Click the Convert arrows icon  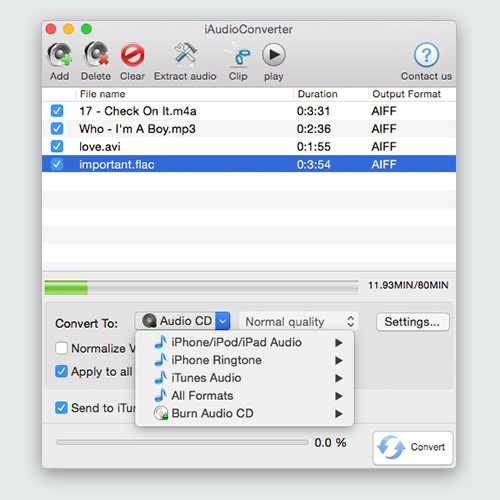pyautogui.click(x=391, y=447)
